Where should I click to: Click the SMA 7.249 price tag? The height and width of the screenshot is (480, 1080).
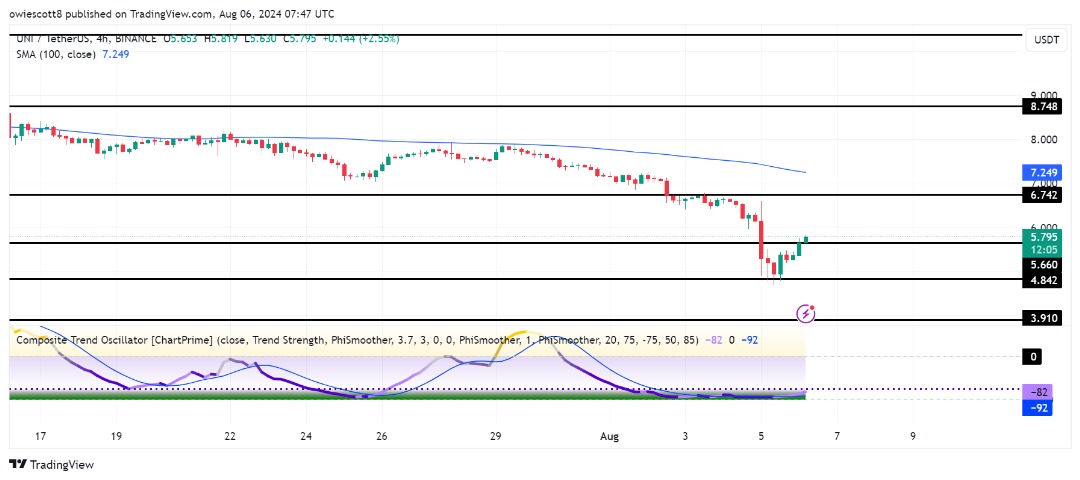coord(1041,171)
